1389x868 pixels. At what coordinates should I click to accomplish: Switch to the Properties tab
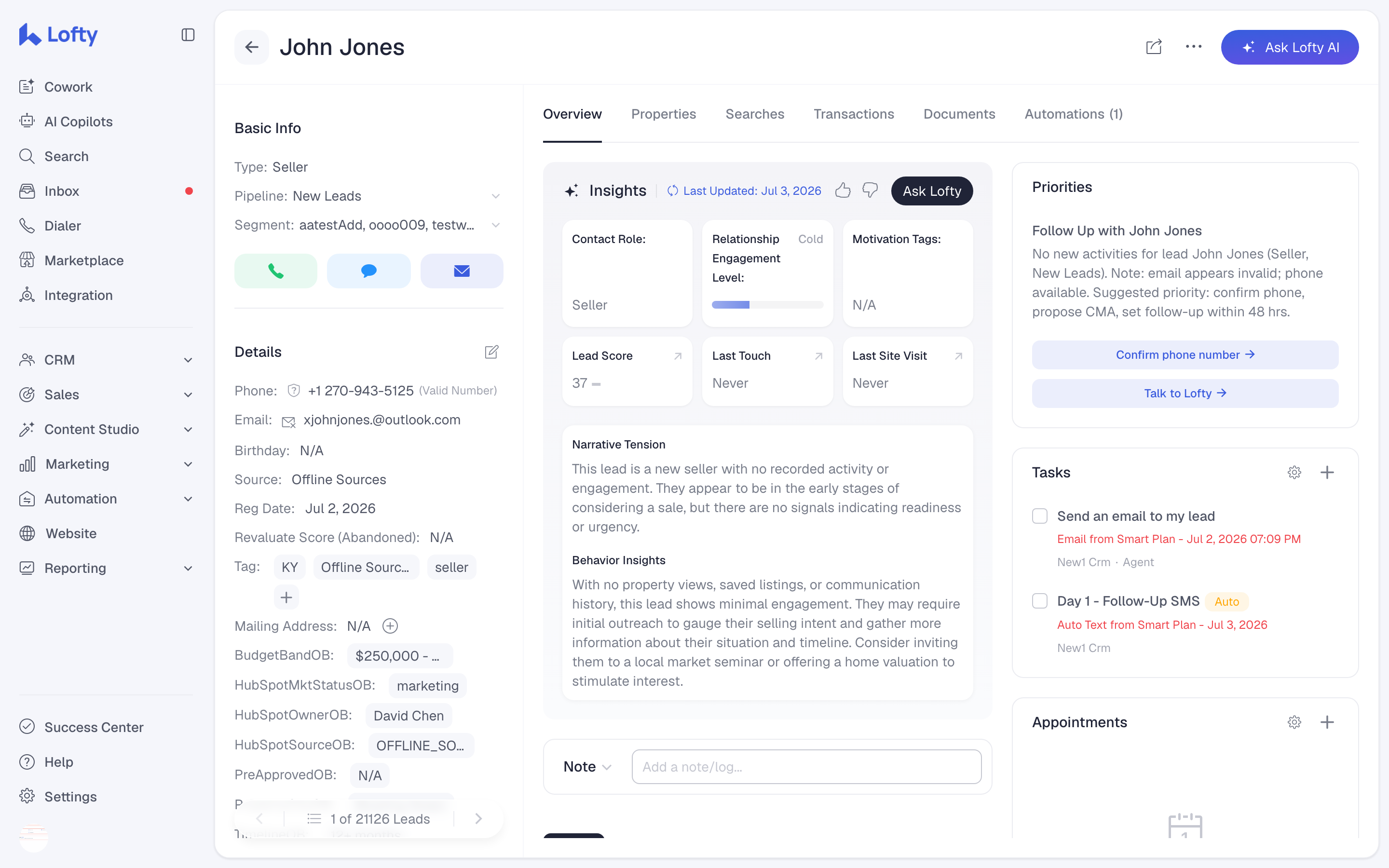[664, 114]
